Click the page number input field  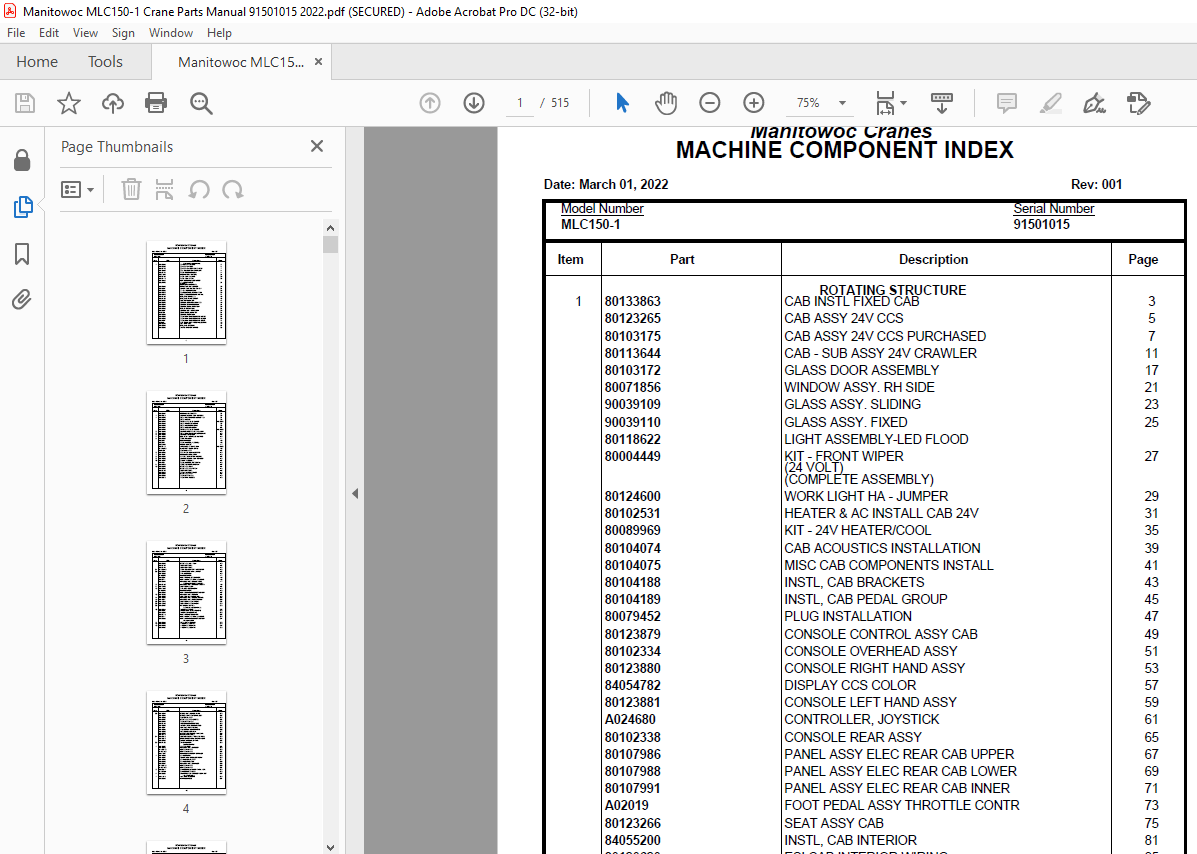[520, 103]
